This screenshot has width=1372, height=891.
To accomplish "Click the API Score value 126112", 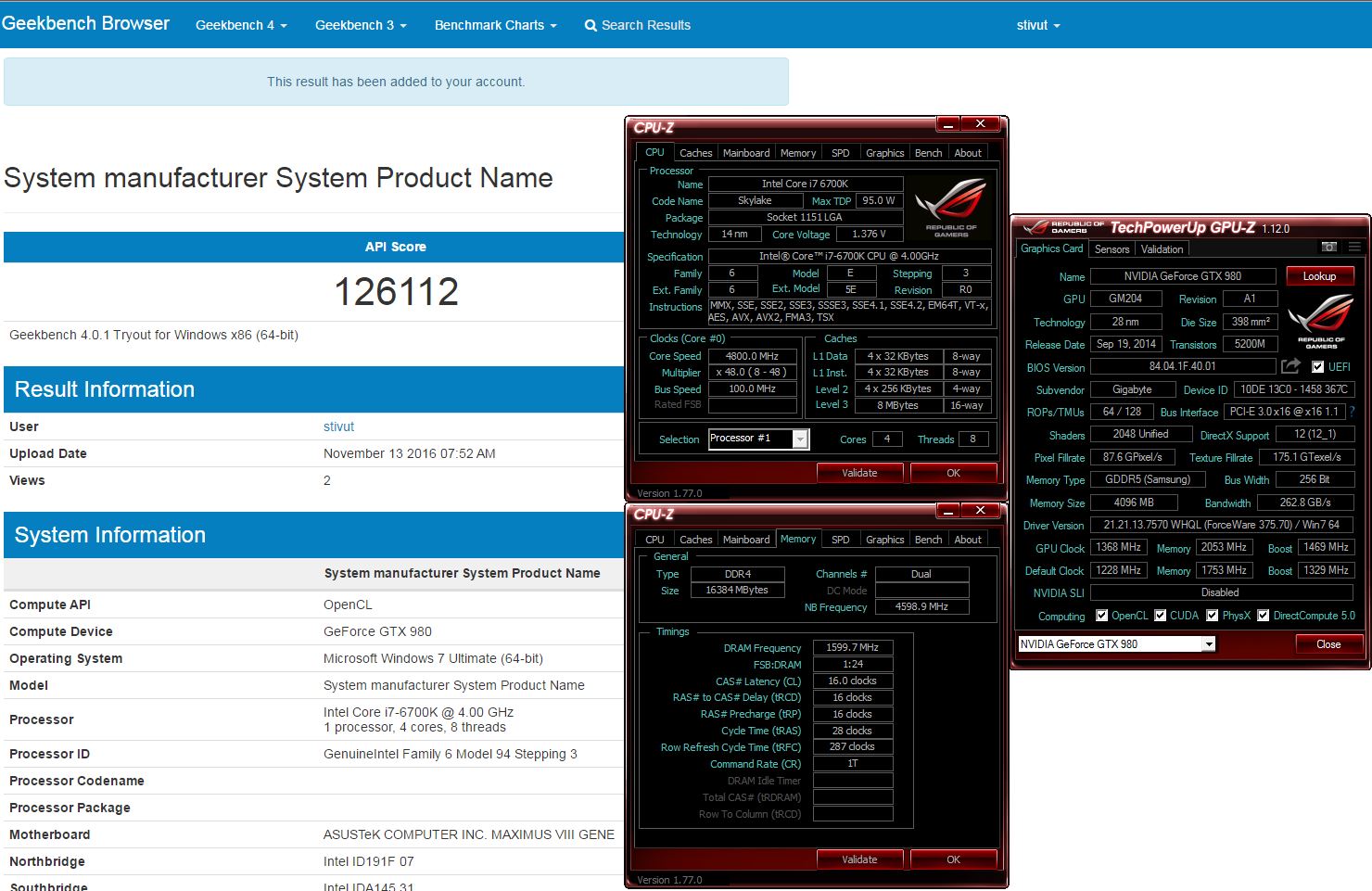I will point(396,292).
